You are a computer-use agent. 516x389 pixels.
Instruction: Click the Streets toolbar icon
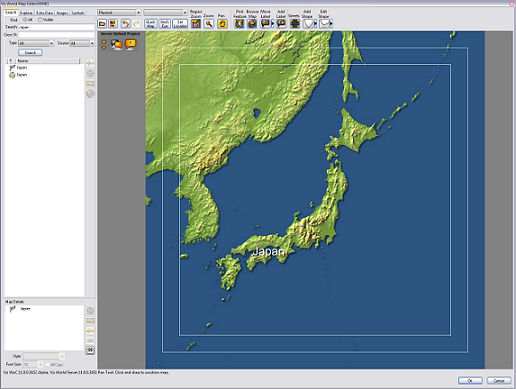(x=294, y=24)
